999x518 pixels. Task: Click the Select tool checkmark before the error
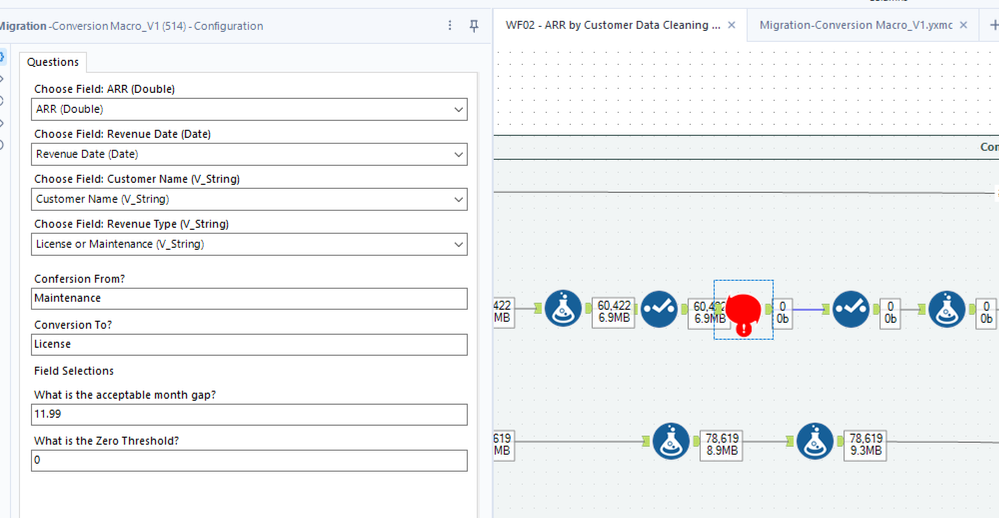coord(659,309)
